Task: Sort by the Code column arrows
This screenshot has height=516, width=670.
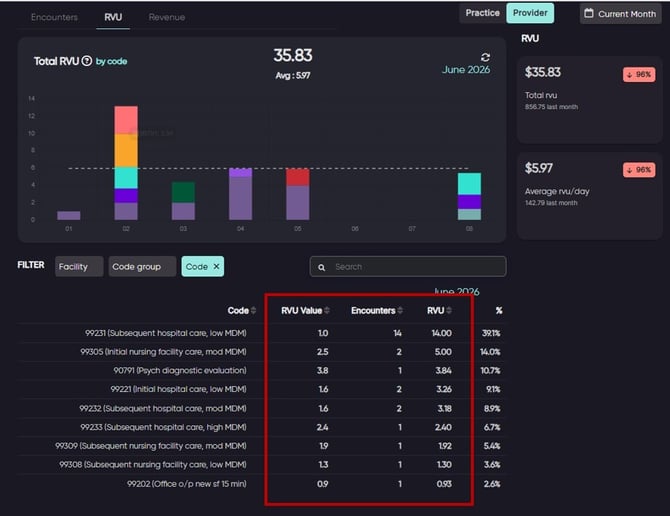Action: coord(253,311)
